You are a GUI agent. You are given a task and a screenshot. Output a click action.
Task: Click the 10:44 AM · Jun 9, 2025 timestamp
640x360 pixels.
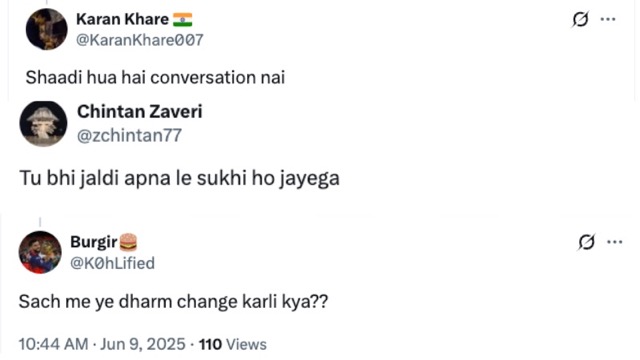point(102,344)
